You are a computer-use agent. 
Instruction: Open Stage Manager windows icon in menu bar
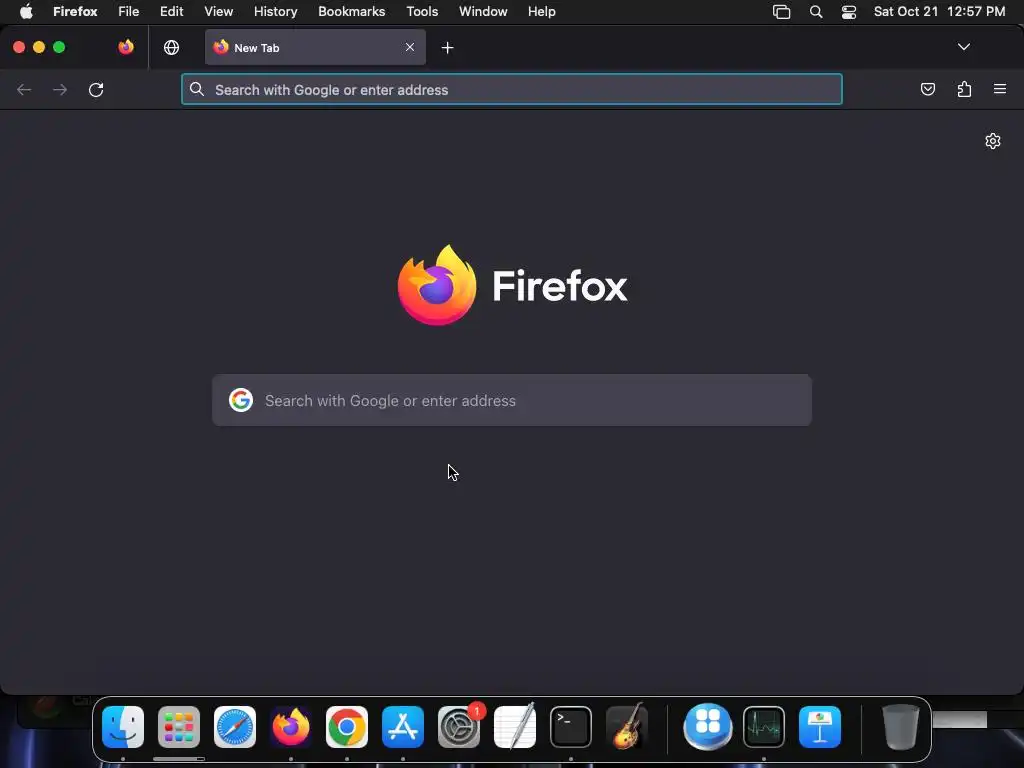[781, 12]
